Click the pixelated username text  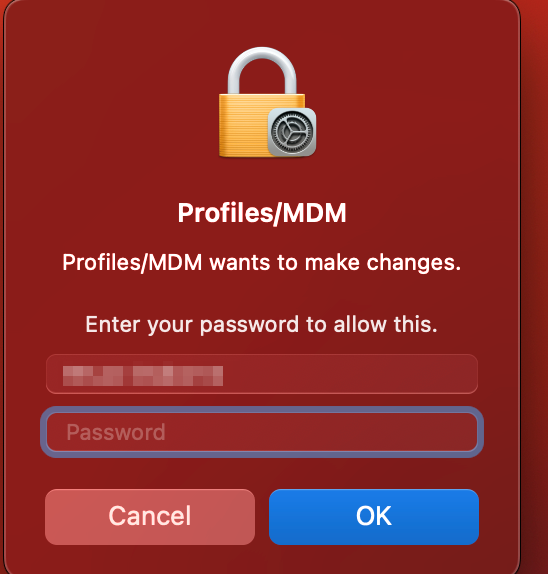(x=143, y=374)
